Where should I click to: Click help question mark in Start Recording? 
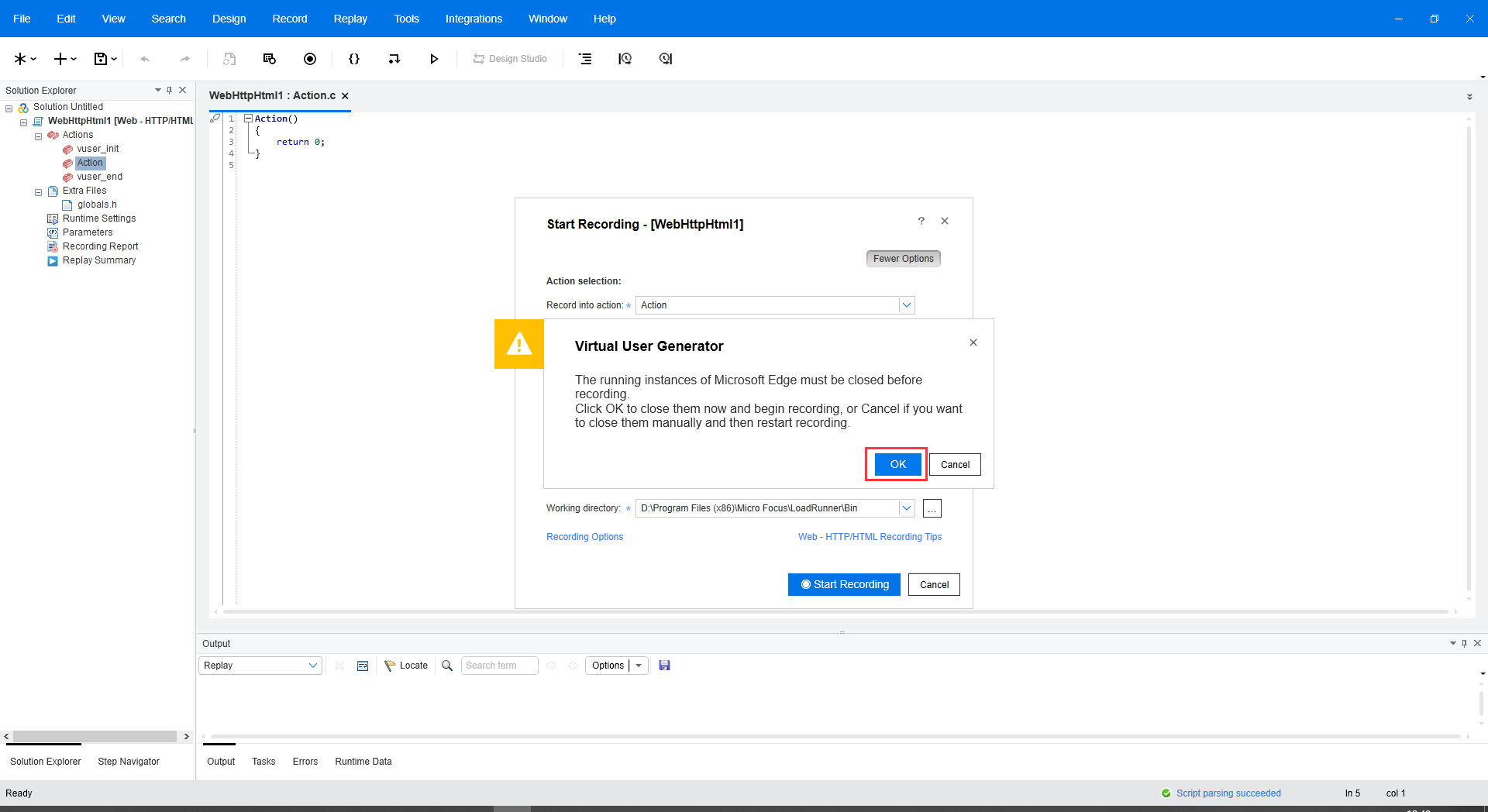click(921, 221)
